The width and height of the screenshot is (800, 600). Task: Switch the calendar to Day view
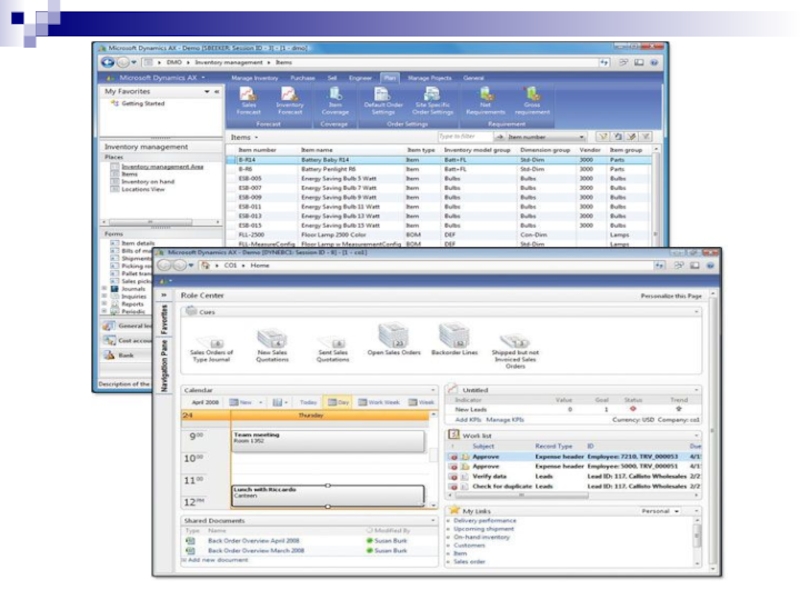click(338, 403)
